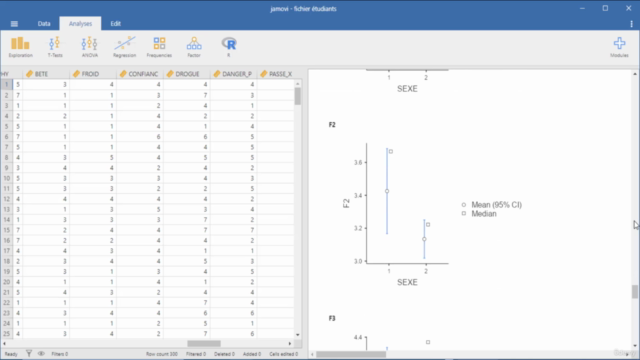This screenshot has width=640, height=360.
Task: Click the Deleted 0 status text
Action: pos(224,354)
